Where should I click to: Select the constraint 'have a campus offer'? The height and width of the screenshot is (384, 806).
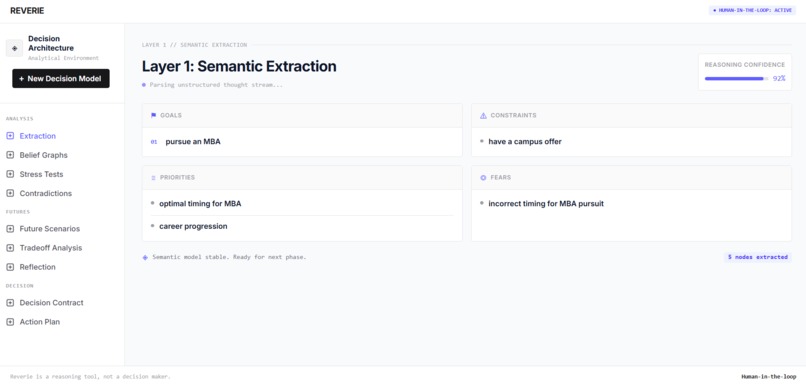pos(525,142)
